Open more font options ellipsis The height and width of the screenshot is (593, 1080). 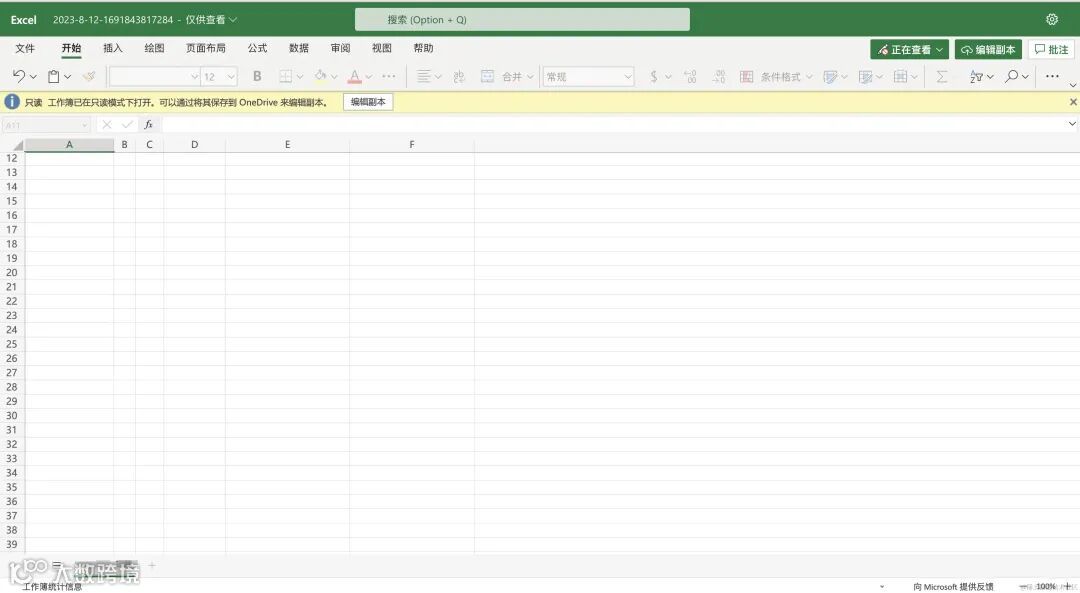[x=388, y=76]
